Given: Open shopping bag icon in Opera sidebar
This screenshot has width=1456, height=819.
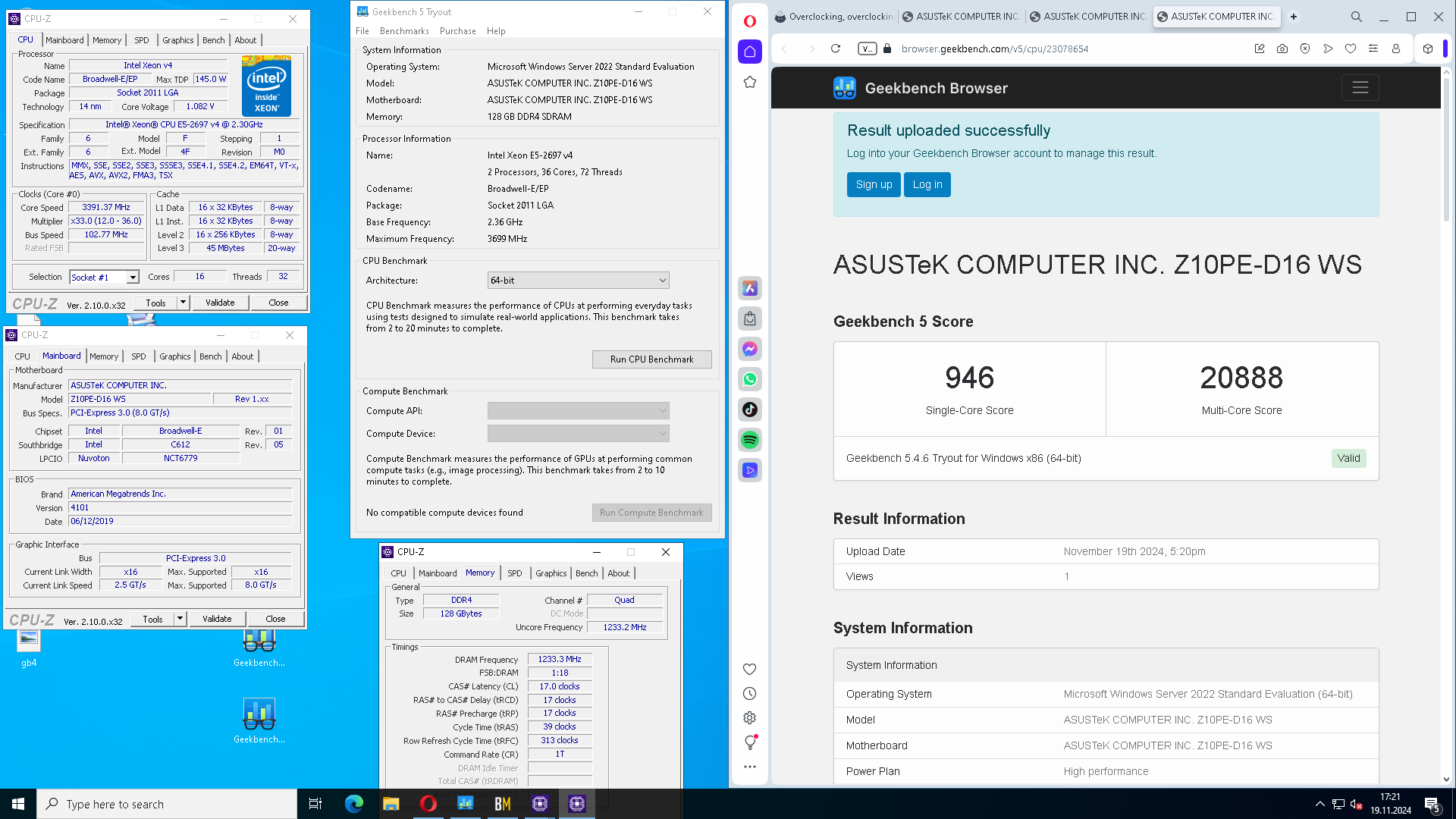Looking at the screenshot, I should click(x=750, y=318).
